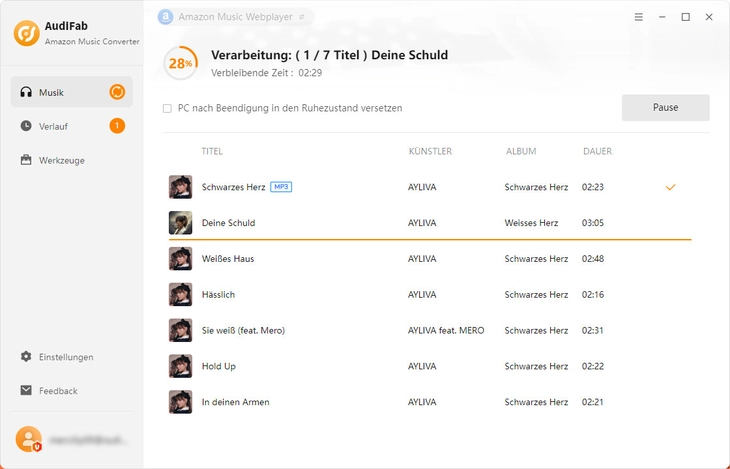Select the track title Schwarzes Herz
The image size is (730, 469).
(x=233, y=187)
